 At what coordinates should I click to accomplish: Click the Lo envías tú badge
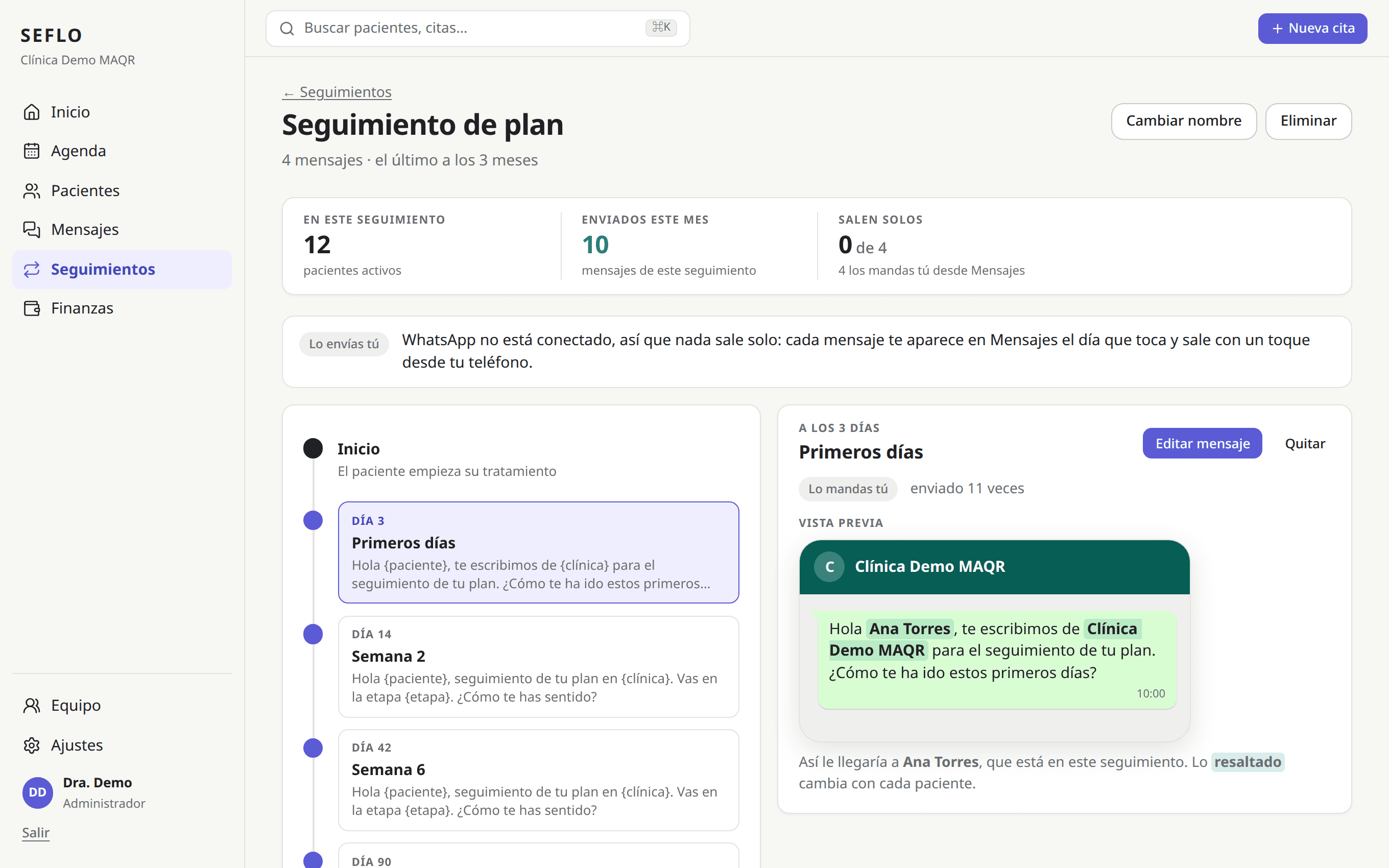click(x=344, y=344)
